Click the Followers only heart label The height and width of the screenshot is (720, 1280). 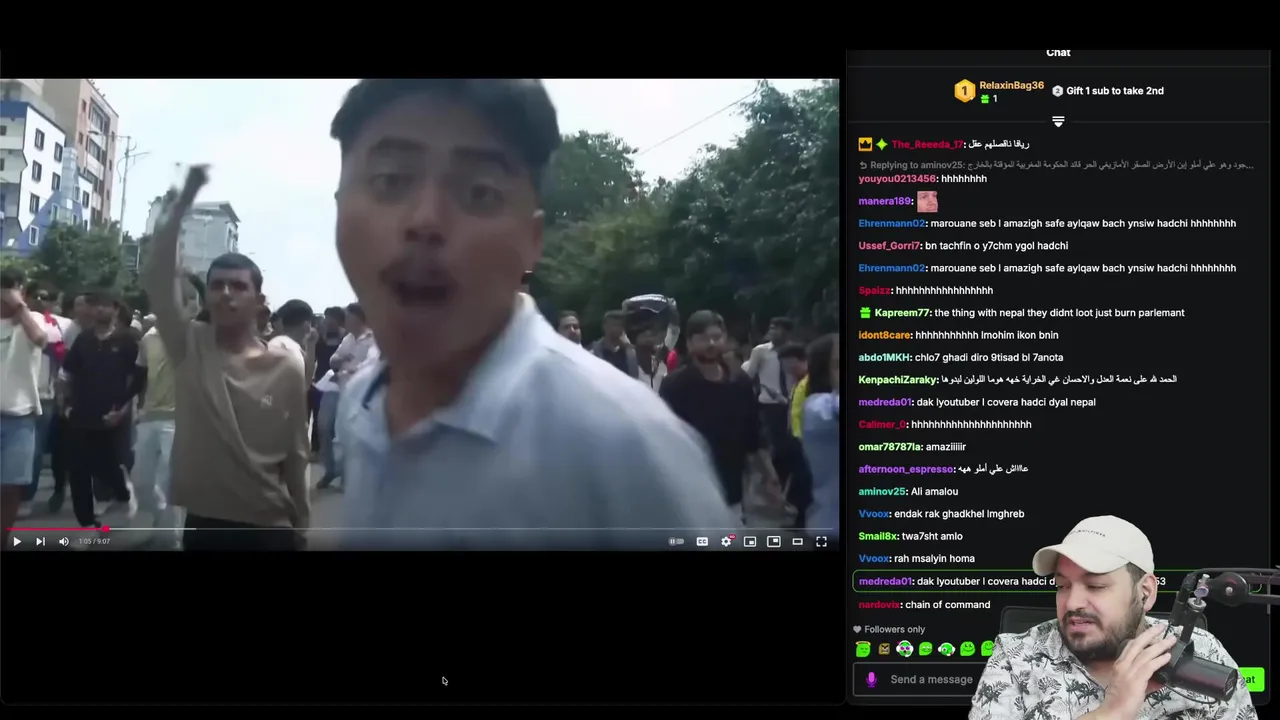pyautogui.click(x=889, y=630)
